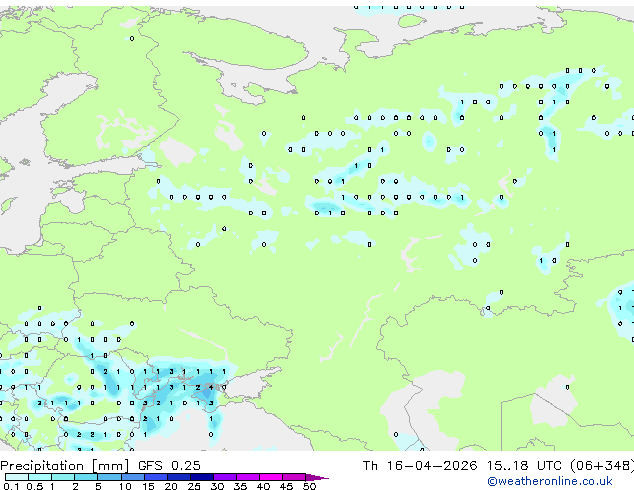The image size is (634, 490).
Task: Select the 40–45 mm legend color swatch
Action: (x=271, y=477)
